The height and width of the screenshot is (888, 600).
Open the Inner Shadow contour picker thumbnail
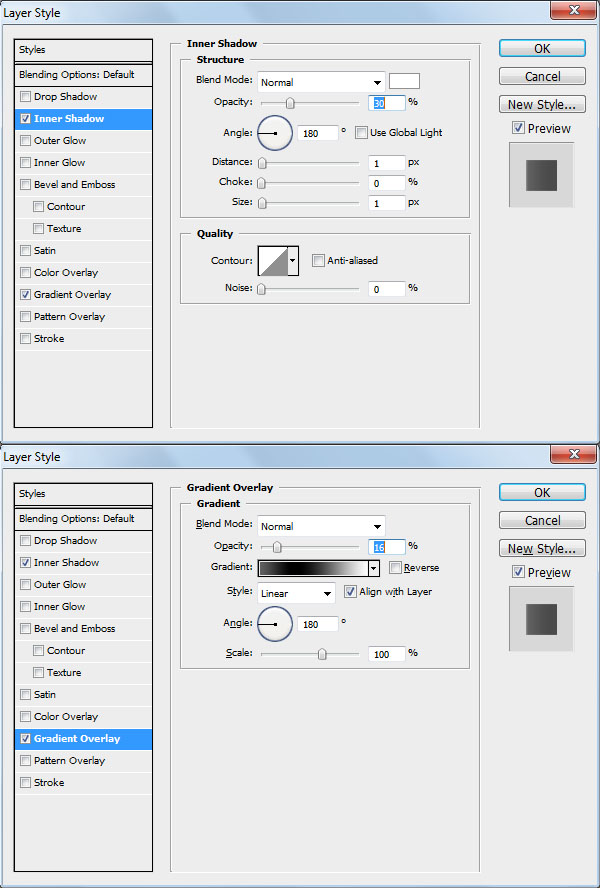point(273,261)
